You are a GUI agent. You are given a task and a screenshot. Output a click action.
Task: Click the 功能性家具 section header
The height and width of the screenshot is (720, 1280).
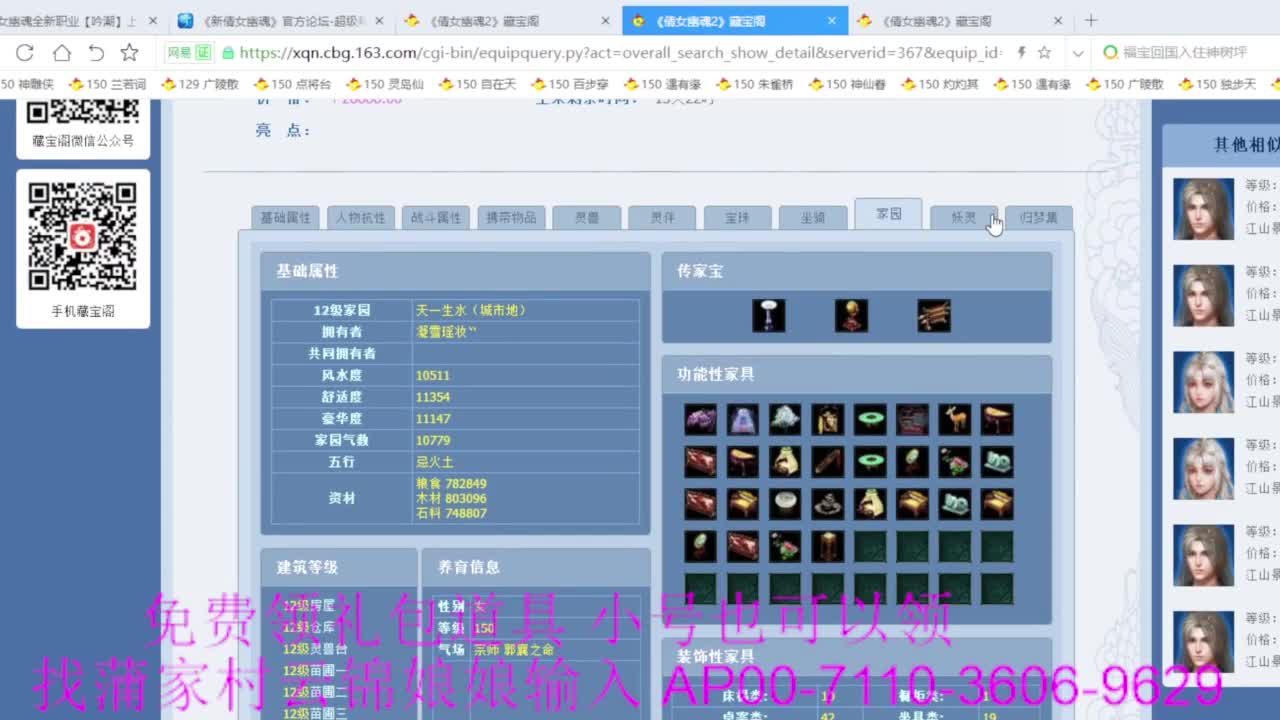point(857,374)
